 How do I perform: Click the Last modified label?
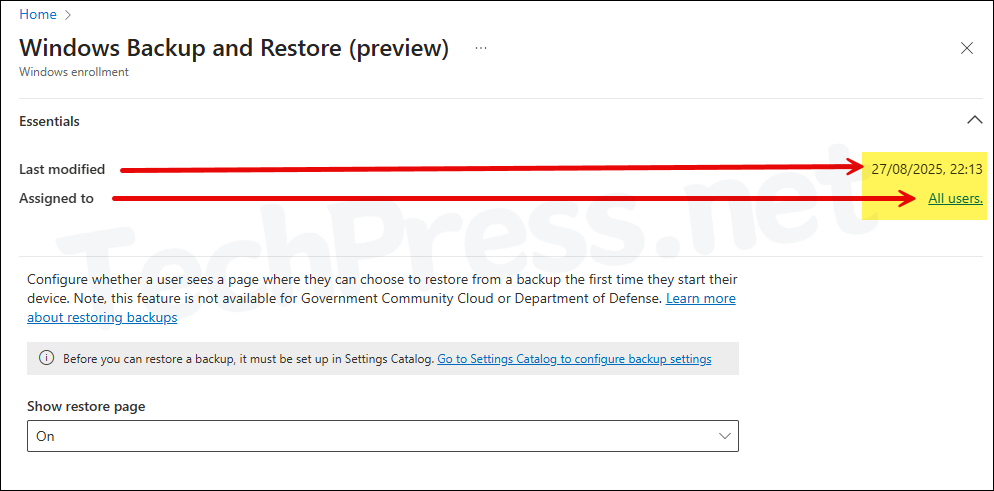62,169
